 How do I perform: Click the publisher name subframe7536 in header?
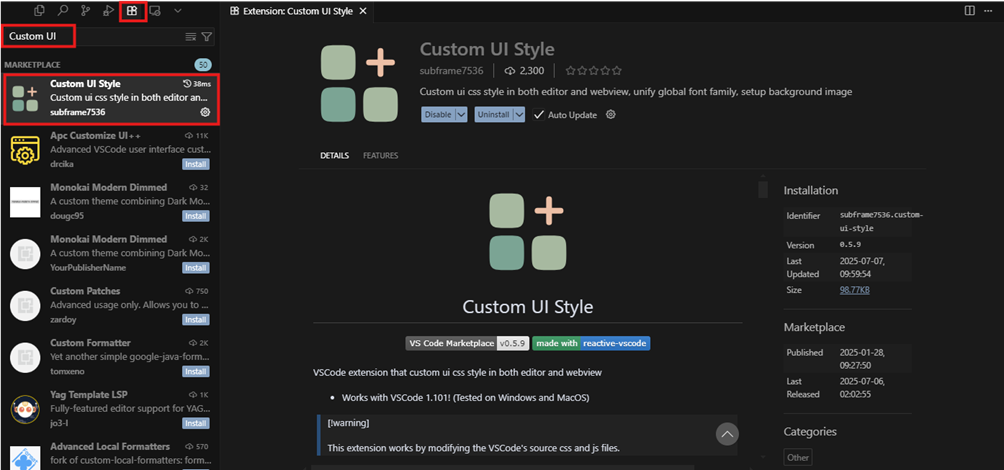451,70
